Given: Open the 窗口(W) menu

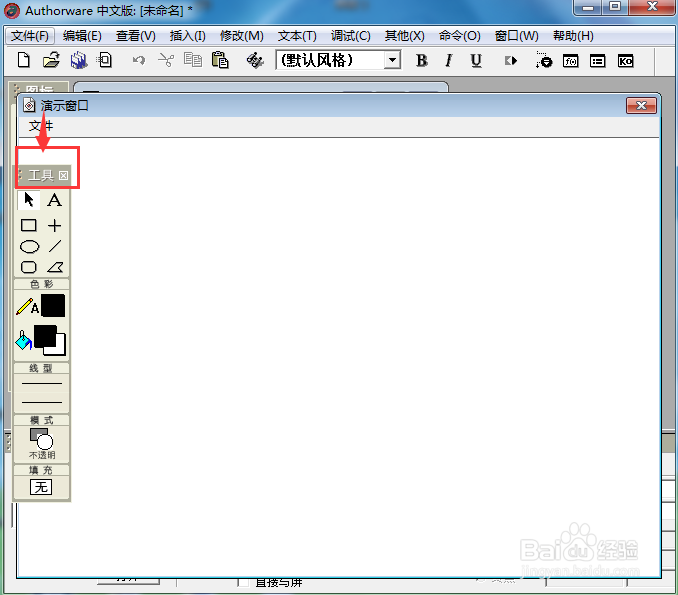Looking at the screenshot, I should pos(516,35).
